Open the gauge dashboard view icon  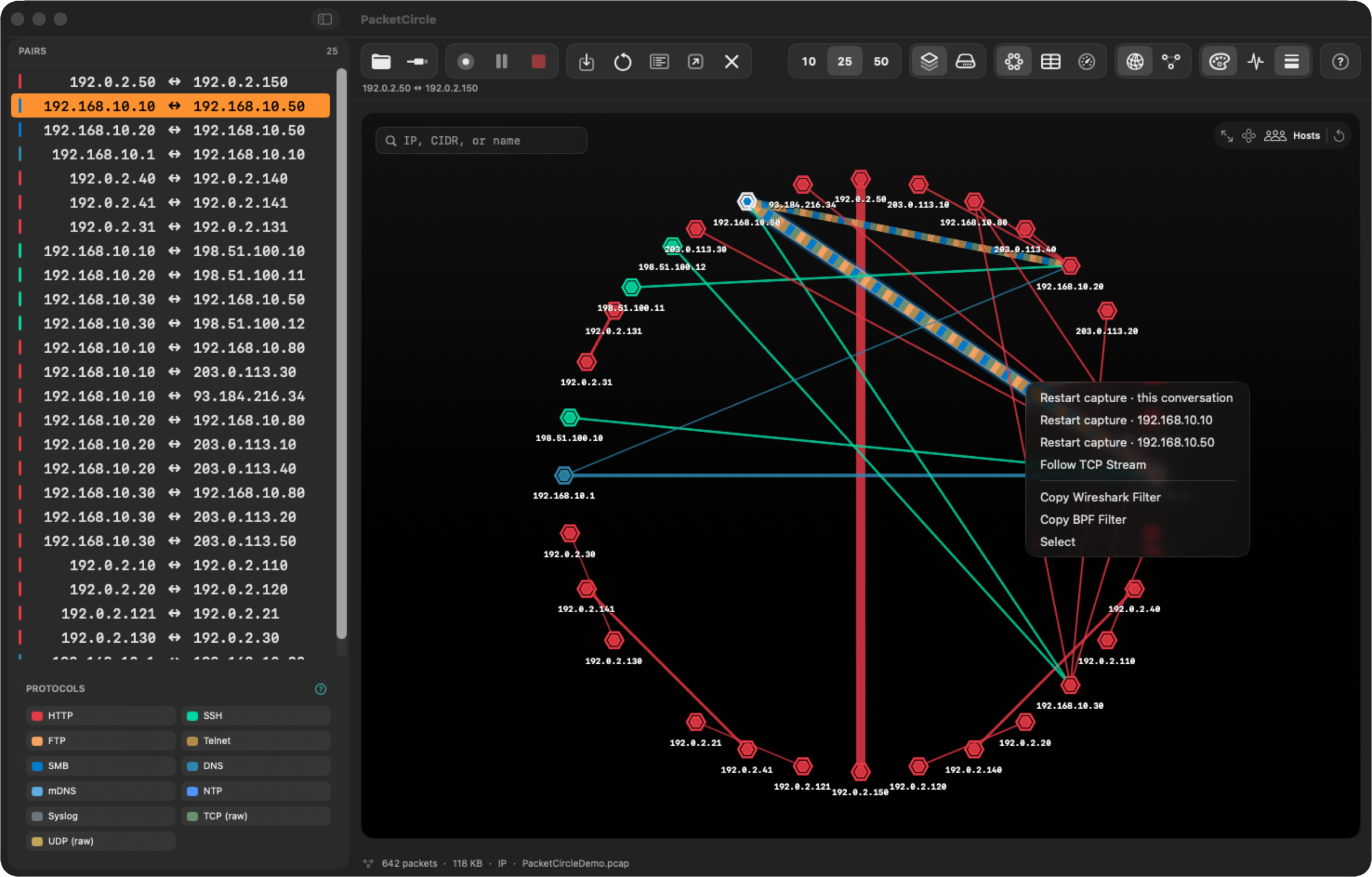point(1086,62)
